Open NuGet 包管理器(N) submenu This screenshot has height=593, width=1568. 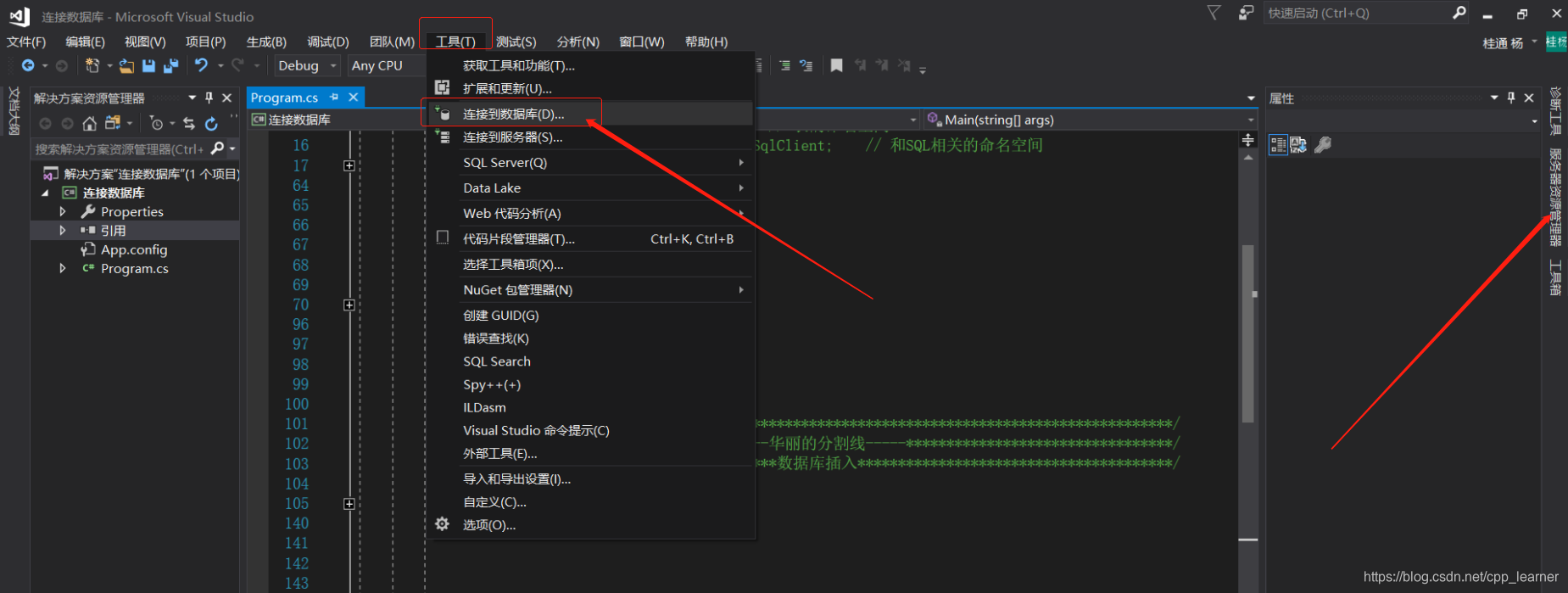[x=591, y=289]
